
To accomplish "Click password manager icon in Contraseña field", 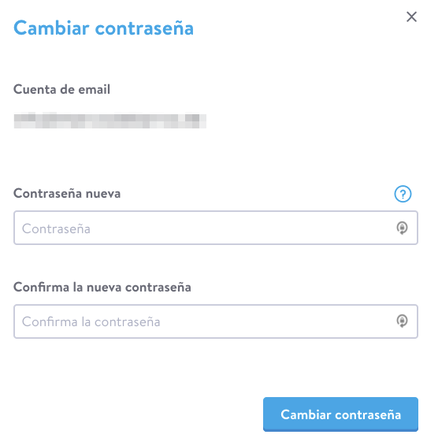I will 402,228.
